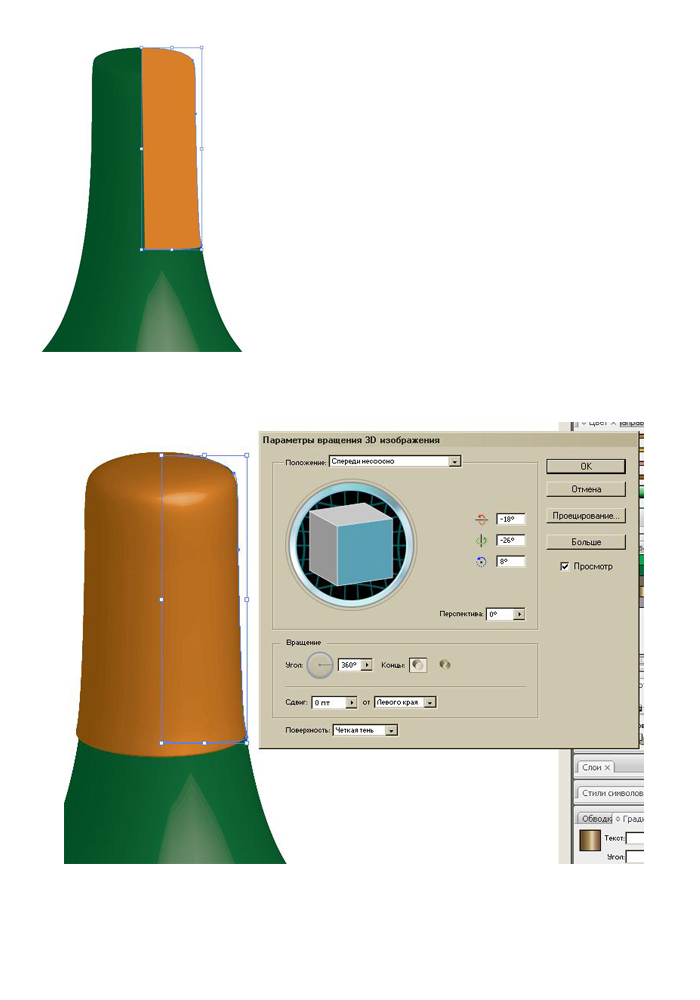Toggle the Просмотр preview checkbox
This screenshot has height=1000, width=700.
[x=564, y=566]
